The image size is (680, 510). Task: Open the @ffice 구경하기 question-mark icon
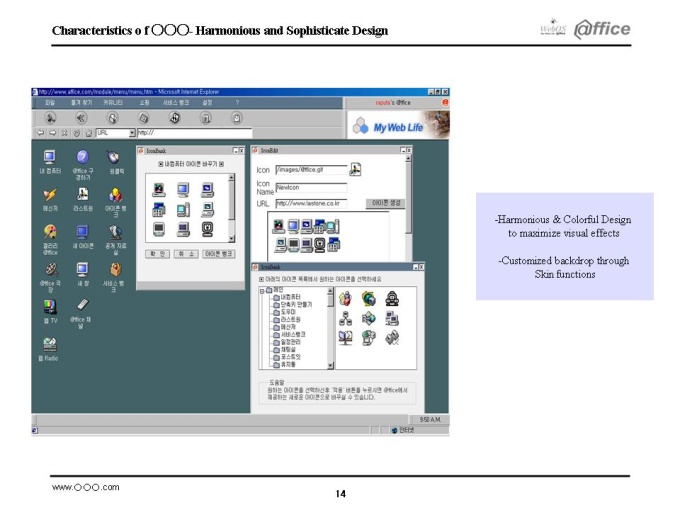pos(82,157)
